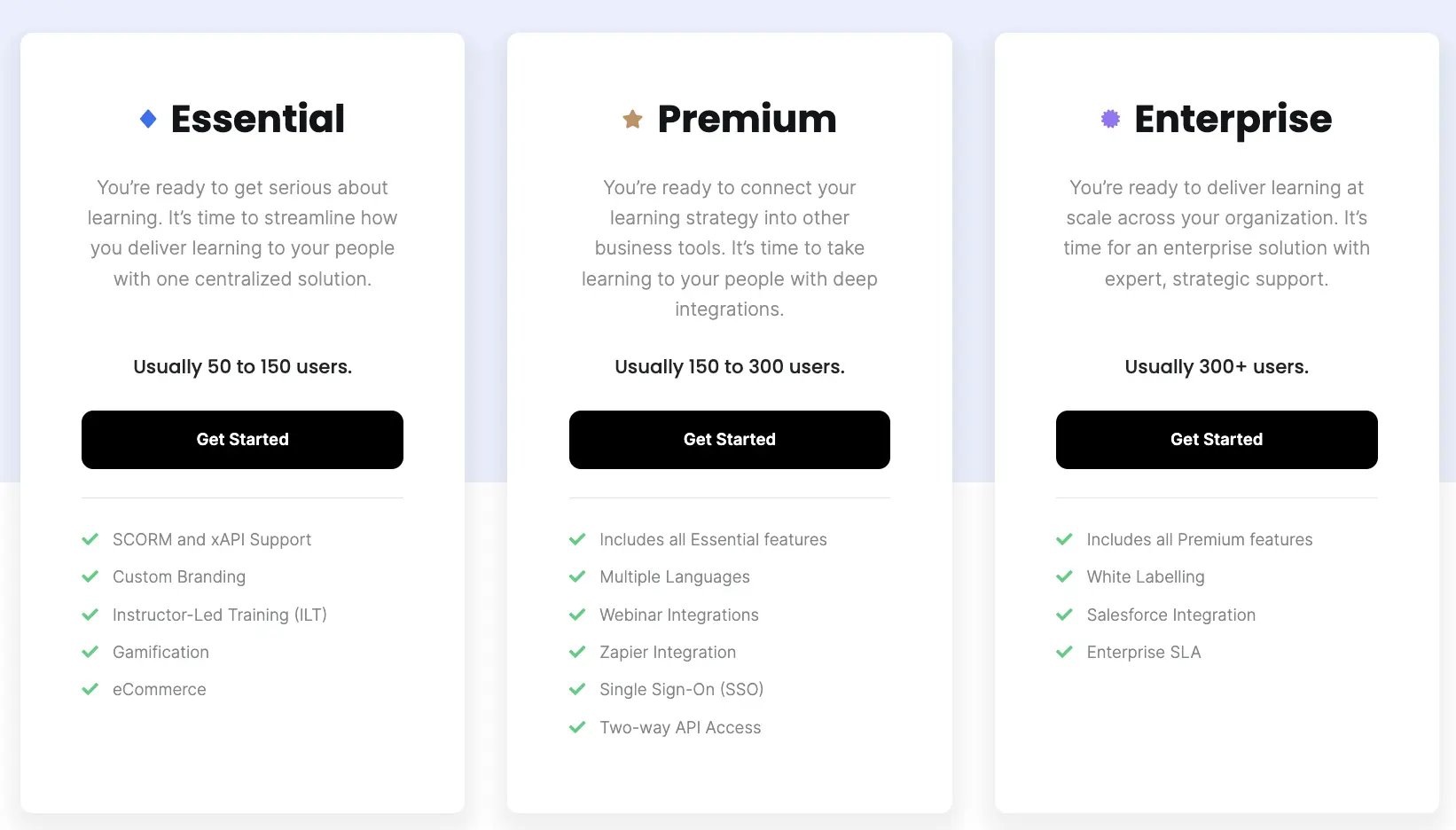
Task: Click Get Started in the Enterprise card
Action: point(1216,439)
